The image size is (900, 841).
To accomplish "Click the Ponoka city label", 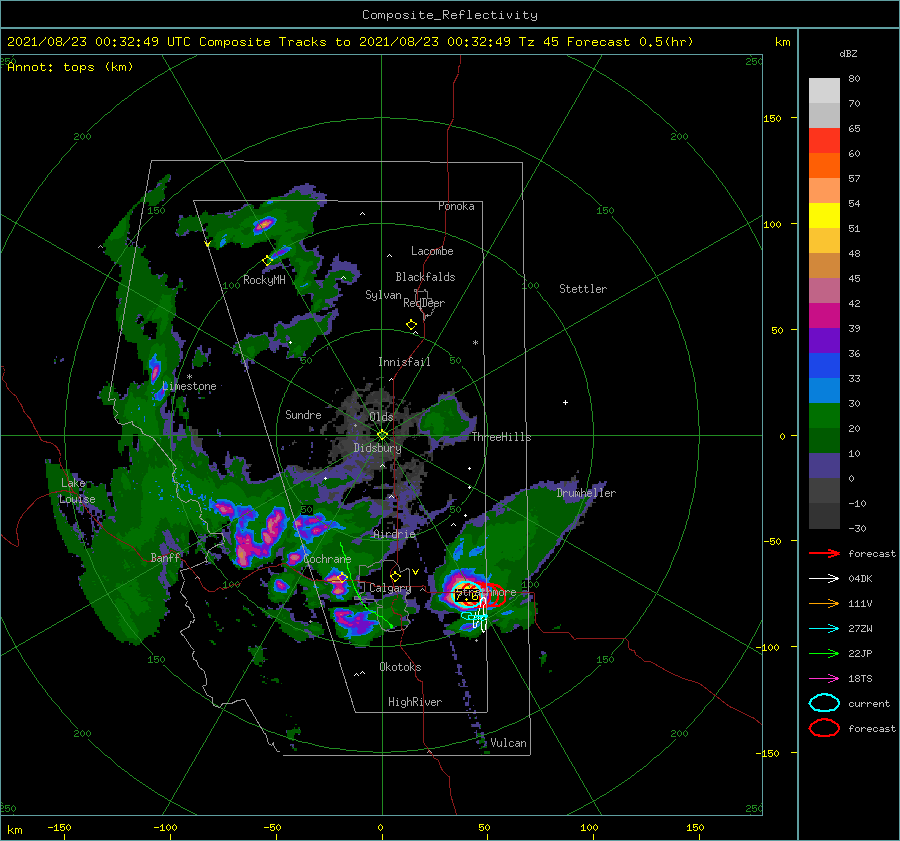I will click(x=456, y=206).
